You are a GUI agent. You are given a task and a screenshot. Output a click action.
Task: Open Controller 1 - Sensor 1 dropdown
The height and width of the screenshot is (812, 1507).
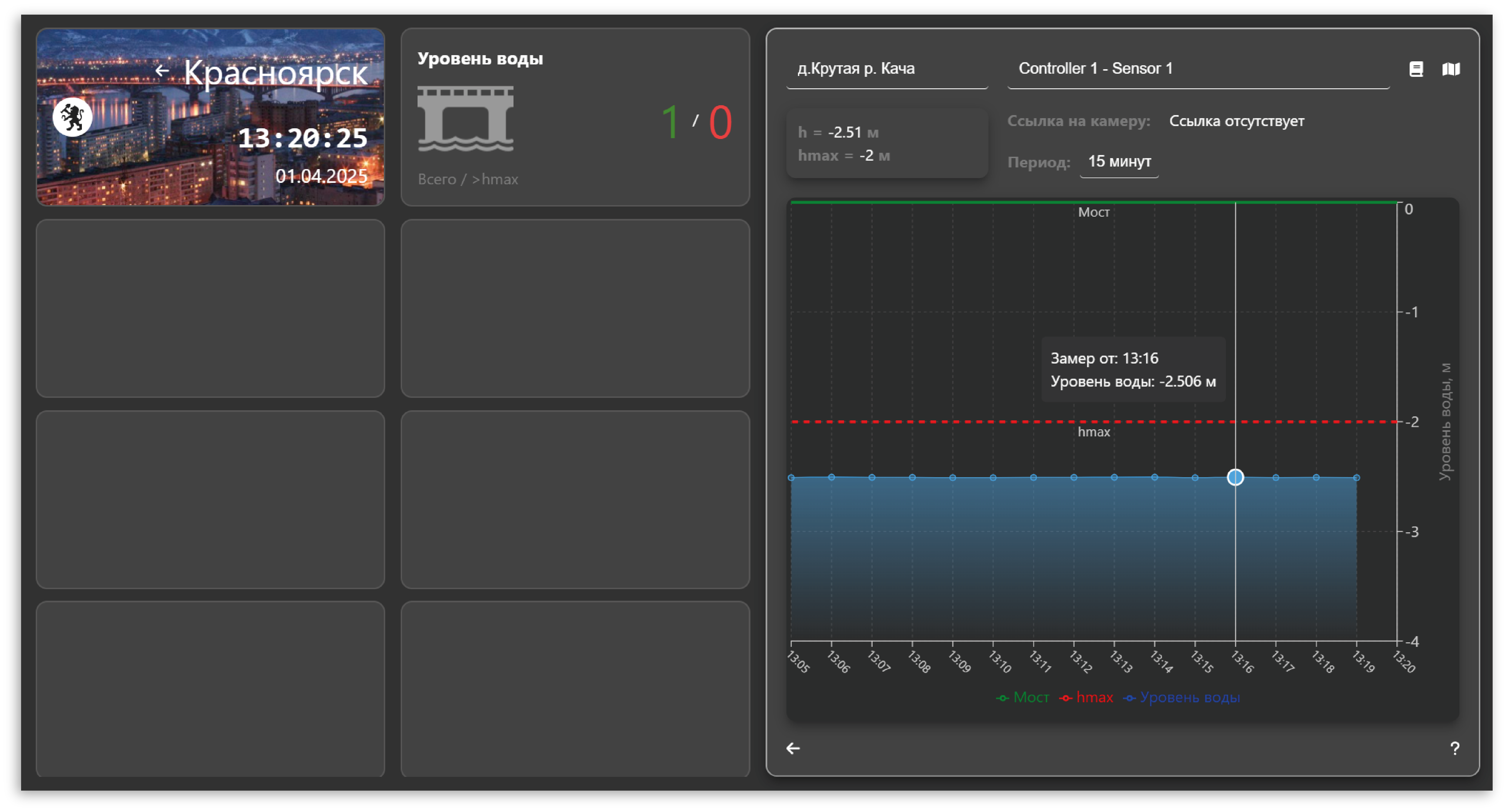pos(1198,69)
